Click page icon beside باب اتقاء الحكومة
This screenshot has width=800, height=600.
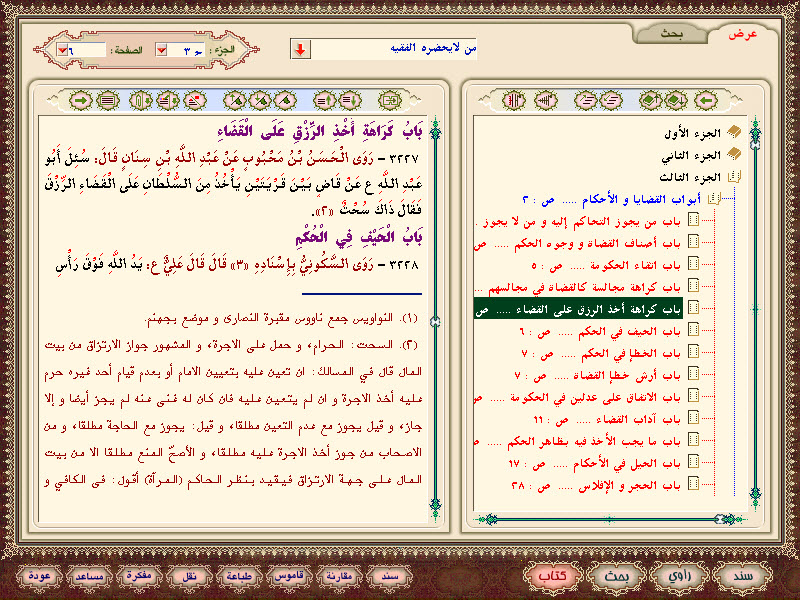click(693, 263)
